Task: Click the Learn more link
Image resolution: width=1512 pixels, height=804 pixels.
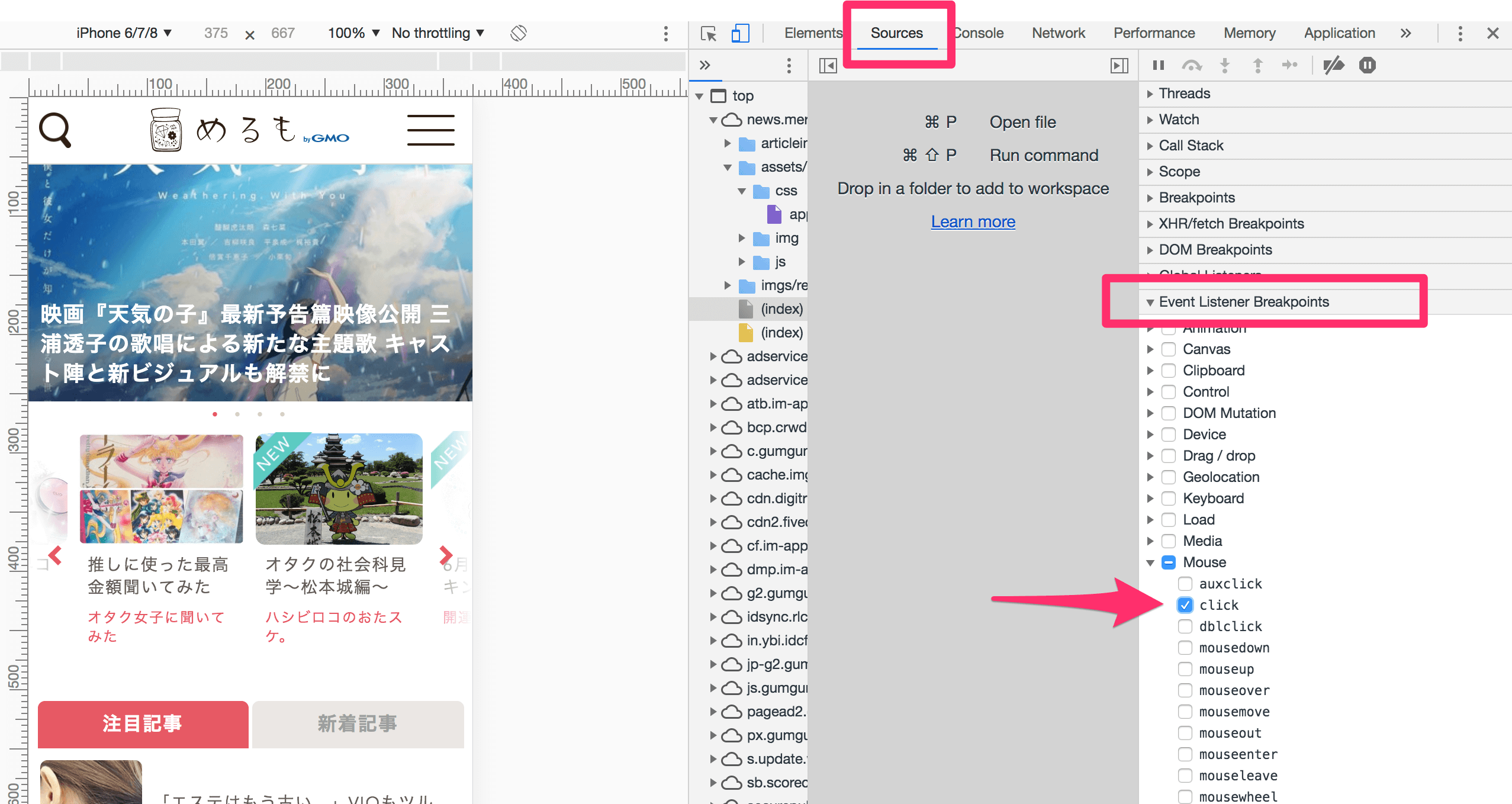Action: pos(973,221)
